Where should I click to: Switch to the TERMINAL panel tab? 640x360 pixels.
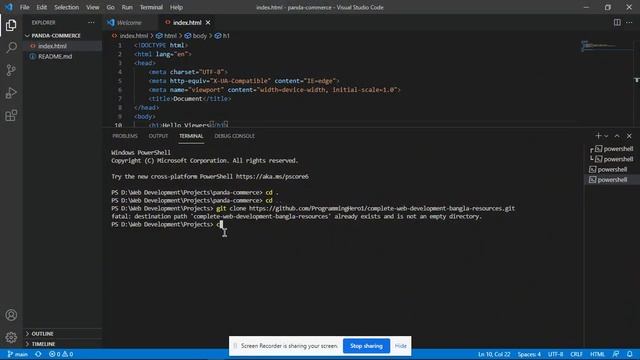pyautogui.click(x=191, y=136)
